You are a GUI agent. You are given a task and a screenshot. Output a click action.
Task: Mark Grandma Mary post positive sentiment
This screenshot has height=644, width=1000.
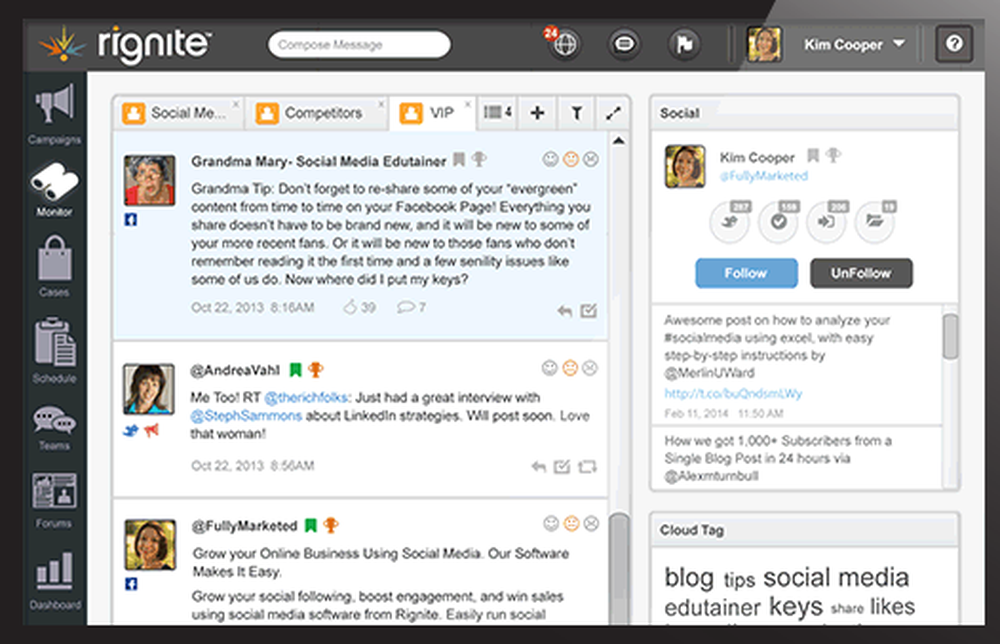[550, 159]
